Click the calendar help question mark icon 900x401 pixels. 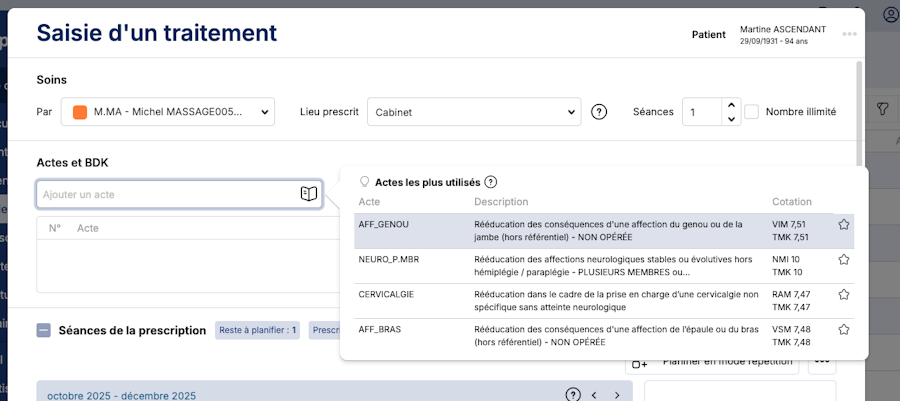pyautogui.click(x=573, y=395)
